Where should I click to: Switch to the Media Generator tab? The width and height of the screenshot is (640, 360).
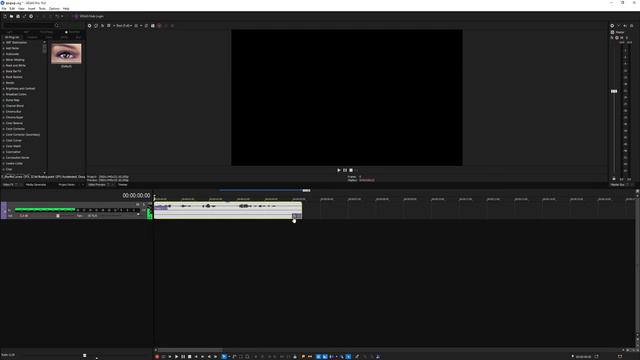click(36, 185)
